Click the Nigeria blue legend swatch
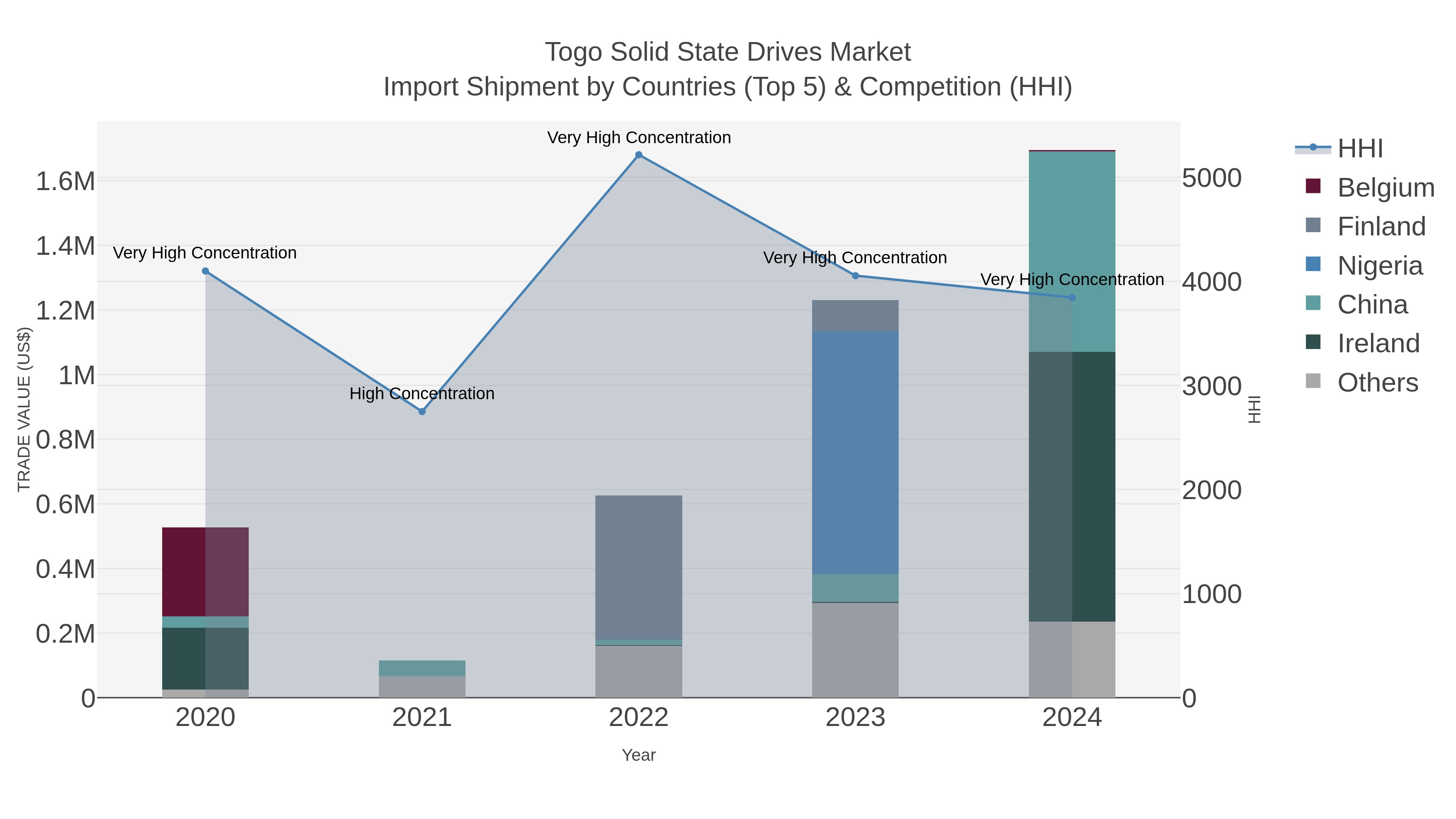This screenshot has width=1456, height=819. tap(1313, 264)
